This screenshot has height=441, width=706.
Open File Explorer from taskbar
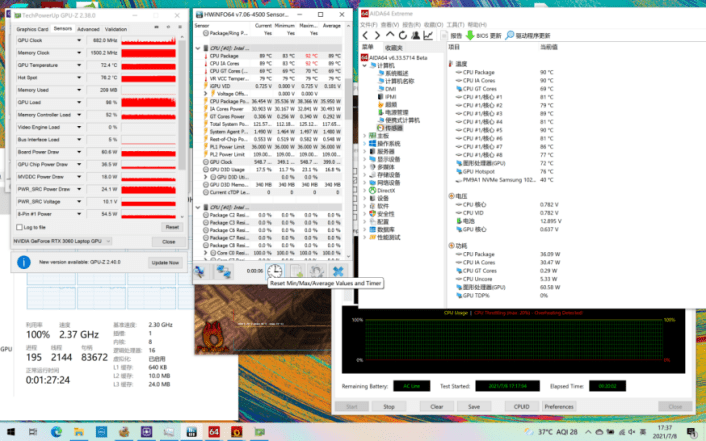[x=79, y=432]
